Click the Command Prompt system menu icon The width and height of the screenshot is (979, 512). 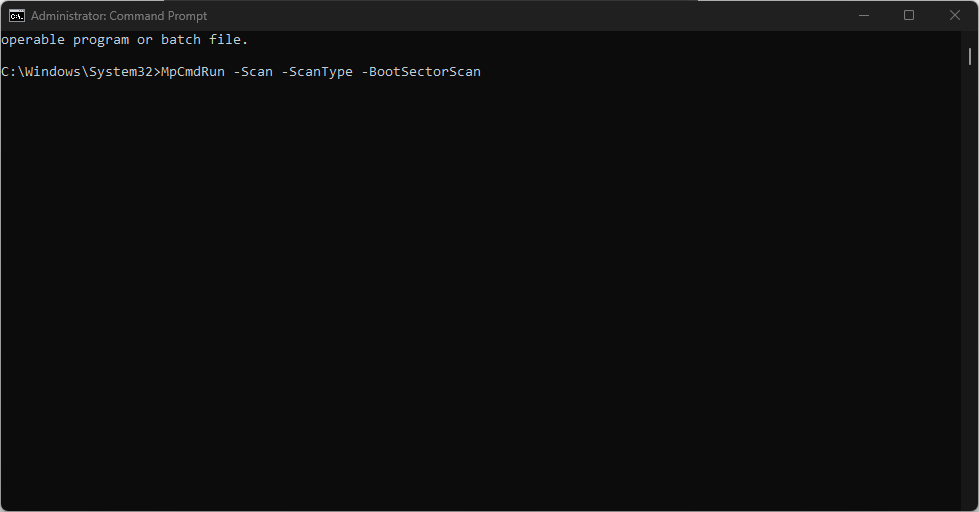(x=17, y=16)
